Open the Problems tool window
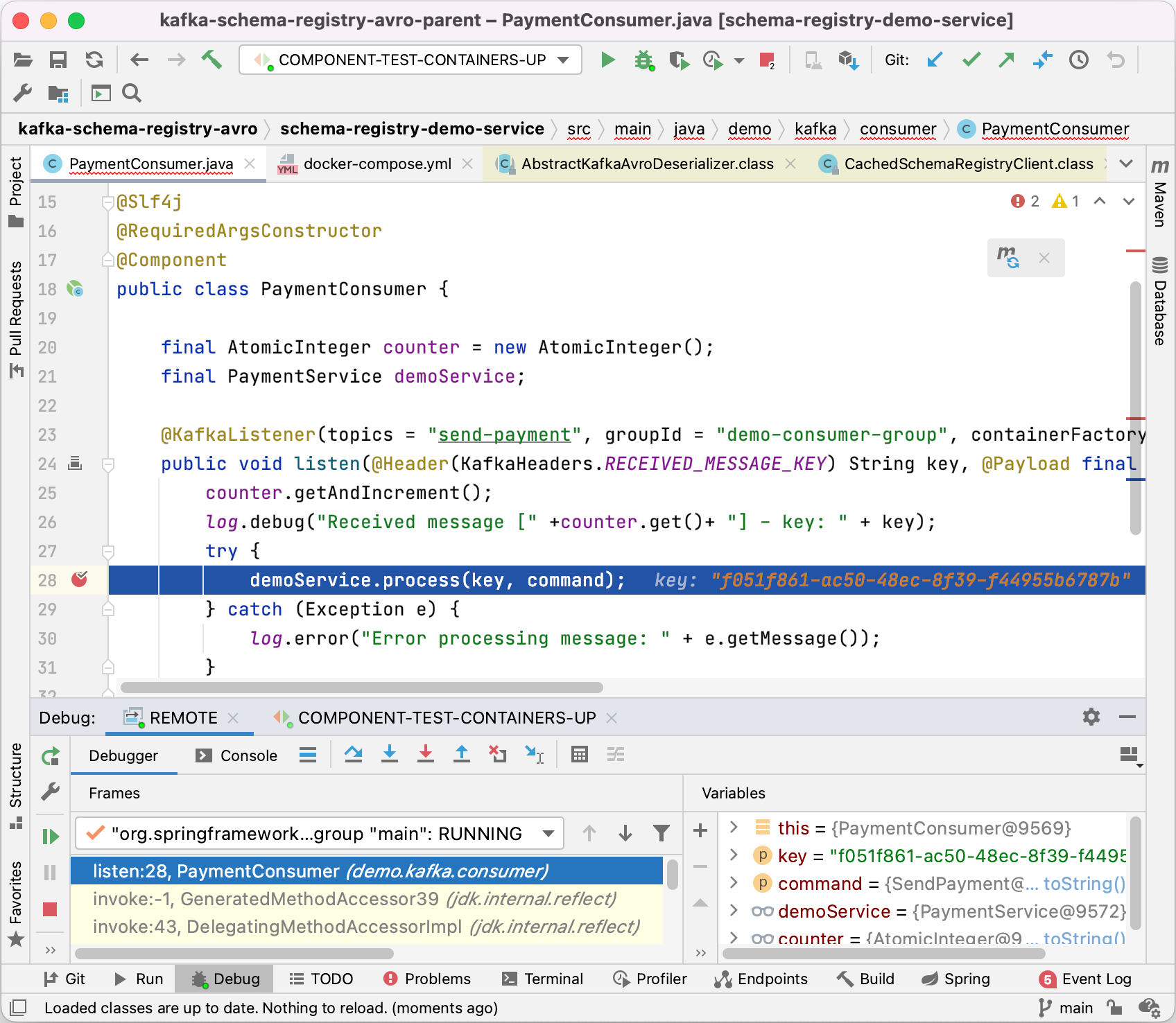Viewport: 1176px width, 1023px height. coord(426,979)
